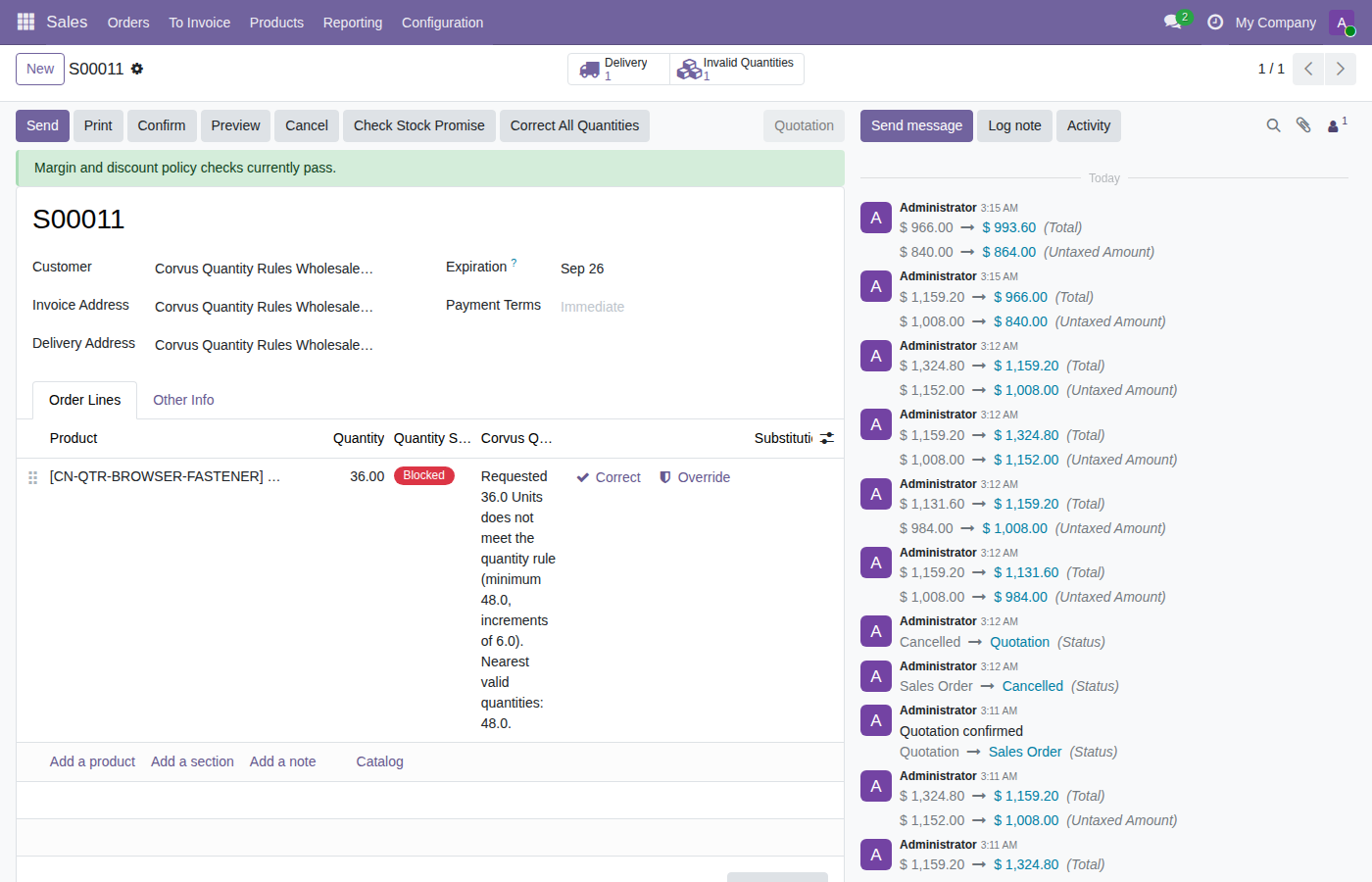Open optional columns settings for order lines

(827, 438)
